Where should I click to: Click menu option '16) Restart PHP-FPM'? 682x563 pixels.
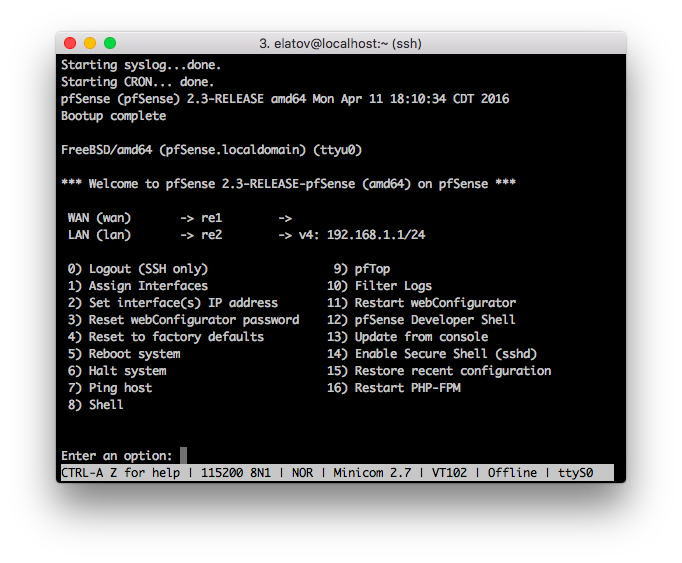pyautogui.click(x=394, y=388)
